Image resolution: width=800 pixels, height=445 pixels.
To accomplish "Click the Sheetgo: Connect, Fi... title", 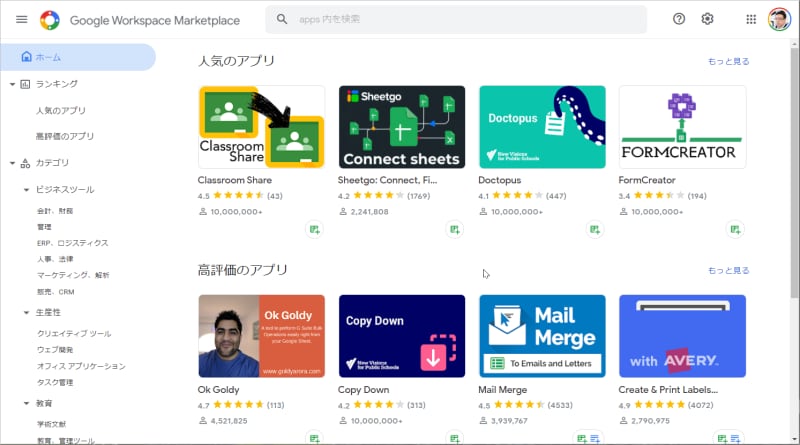I will 387,180.
